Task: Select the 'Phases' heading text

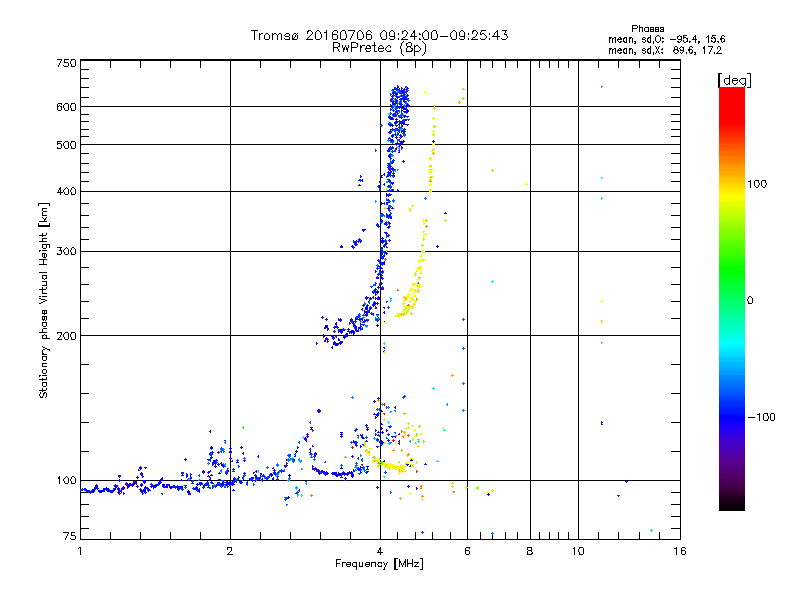Action: click(x=647, y=29)
